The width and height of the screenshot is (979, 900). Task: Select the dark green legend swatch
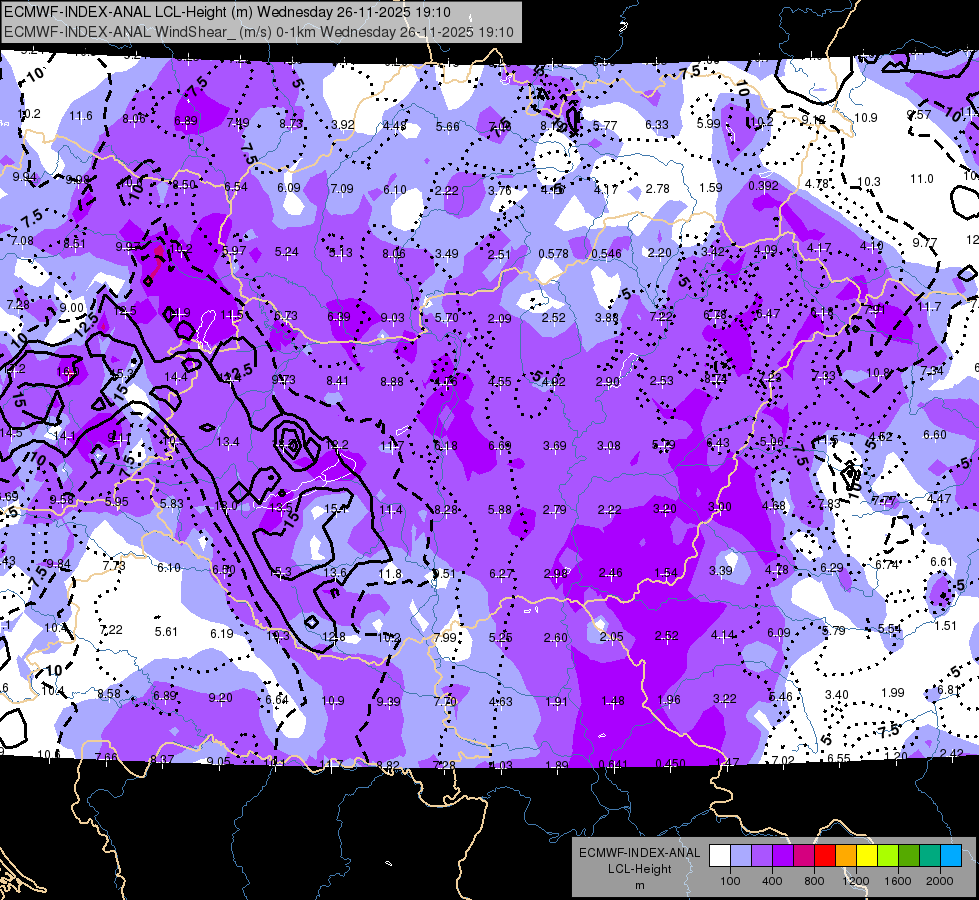[909, 856]
